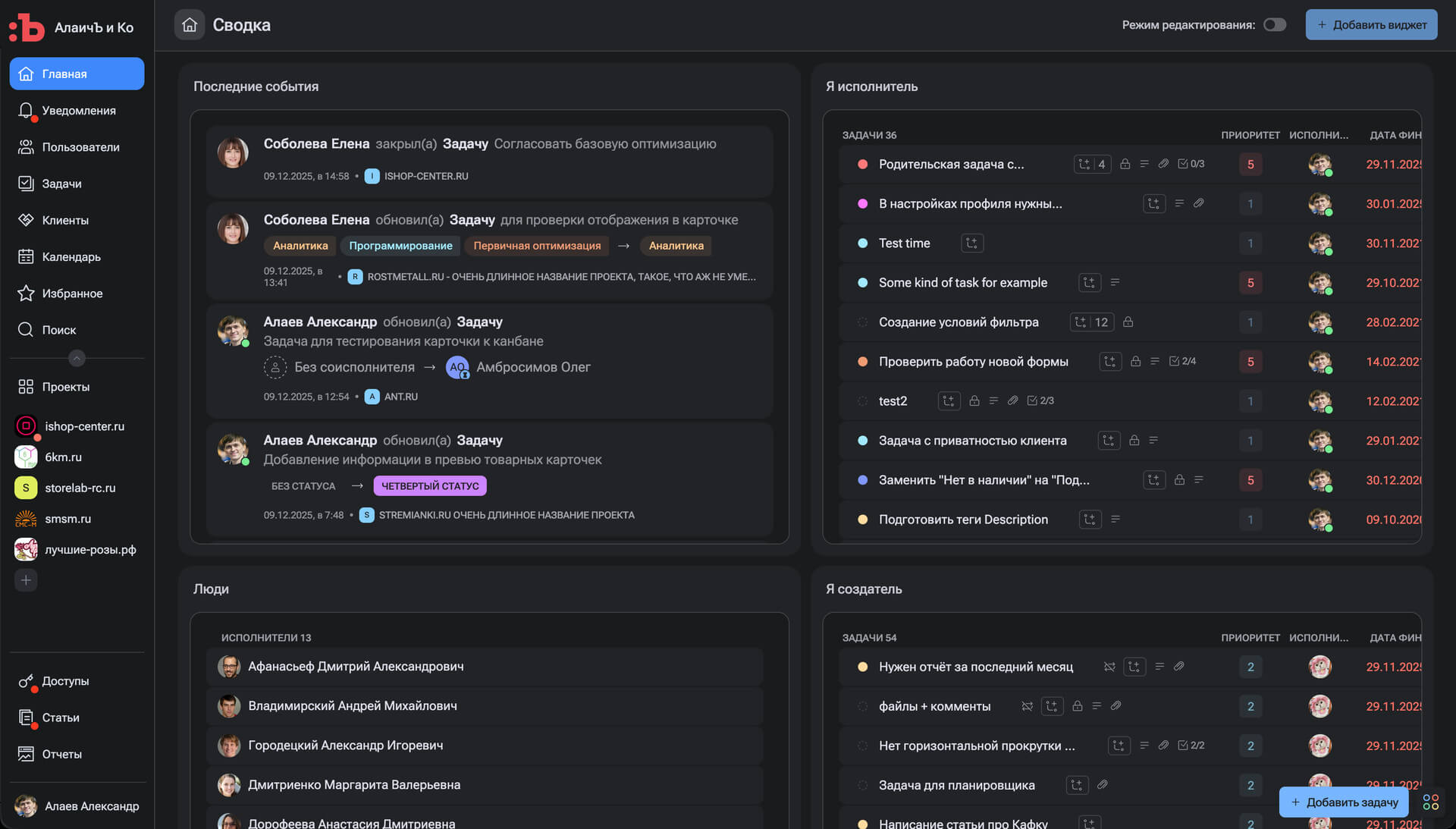1456x829 pixels.
Task: Toggle the edit mode switch
Action: (1275, 25)
